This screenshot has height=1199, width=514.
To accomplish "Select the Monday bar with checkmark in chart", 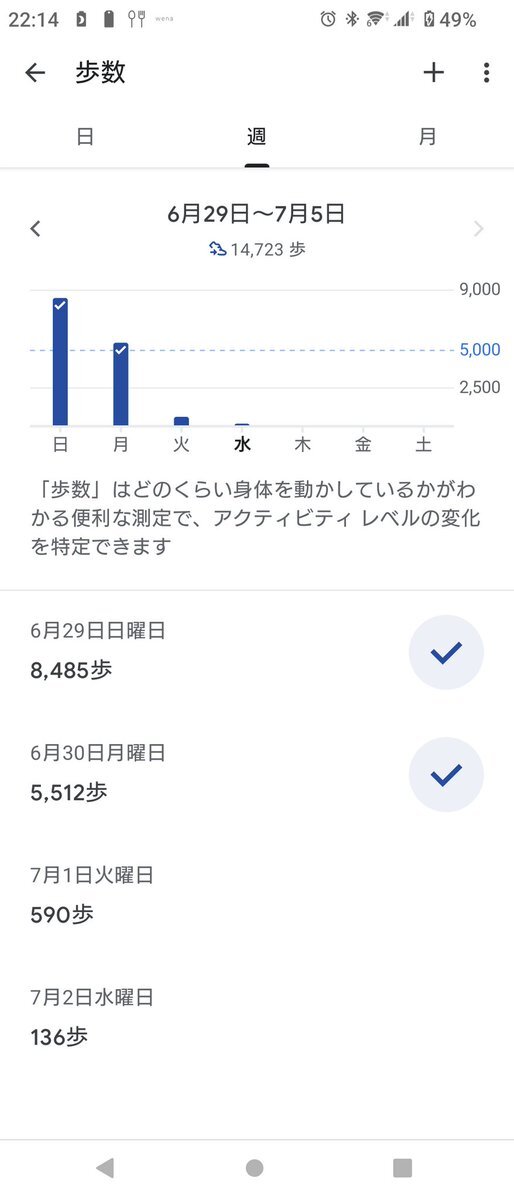I will (120, 384).
